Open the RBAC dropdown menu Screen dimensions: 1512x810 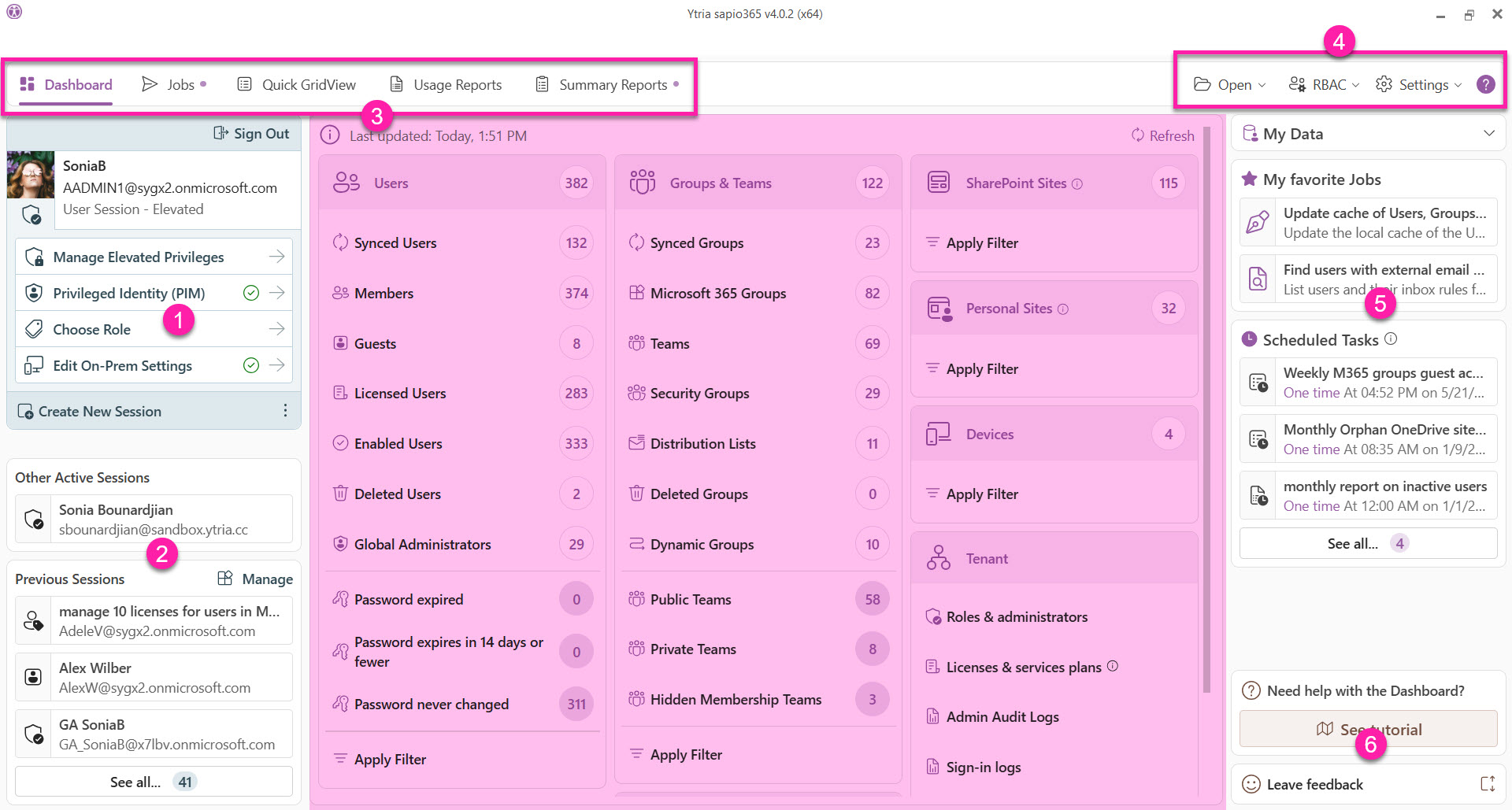pos(1324,84)
